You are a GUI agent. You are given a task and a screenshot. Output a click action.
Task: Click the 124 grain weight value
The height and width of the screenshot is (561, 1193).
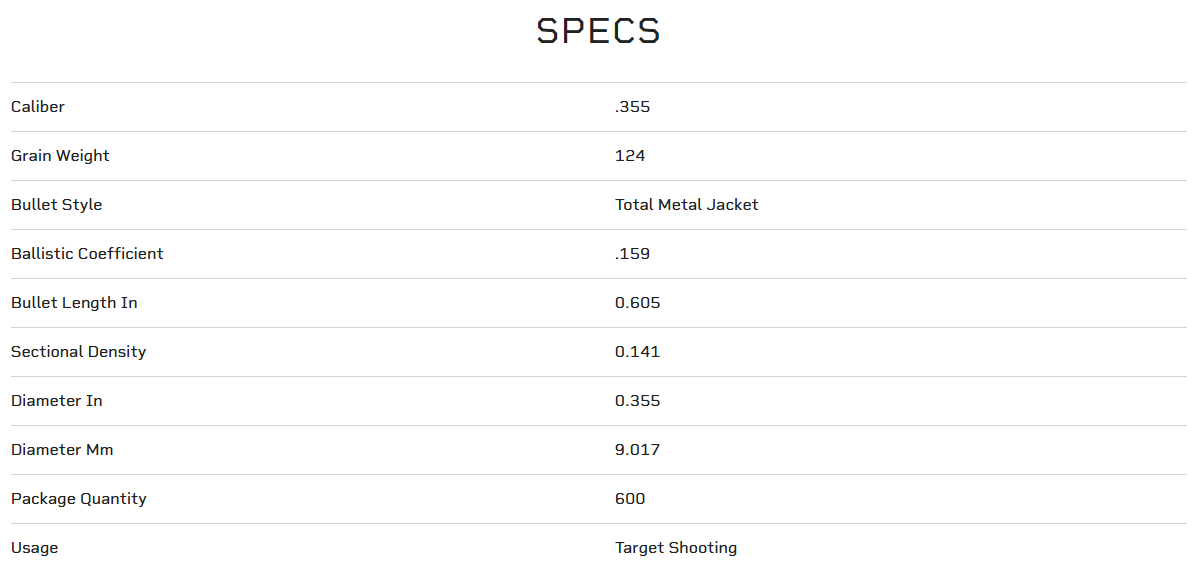pyautogui.click(x=630, y=156)
